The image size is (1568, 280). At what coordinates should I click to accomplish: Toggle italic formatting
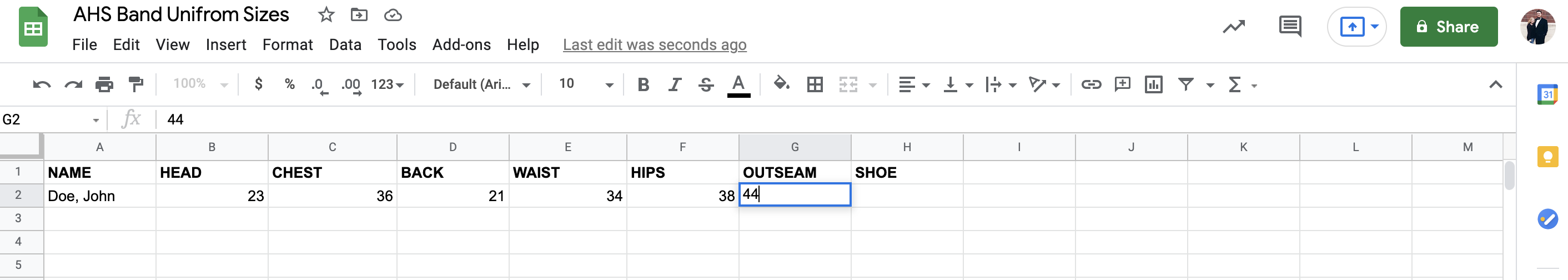click(x=675, y=84)
